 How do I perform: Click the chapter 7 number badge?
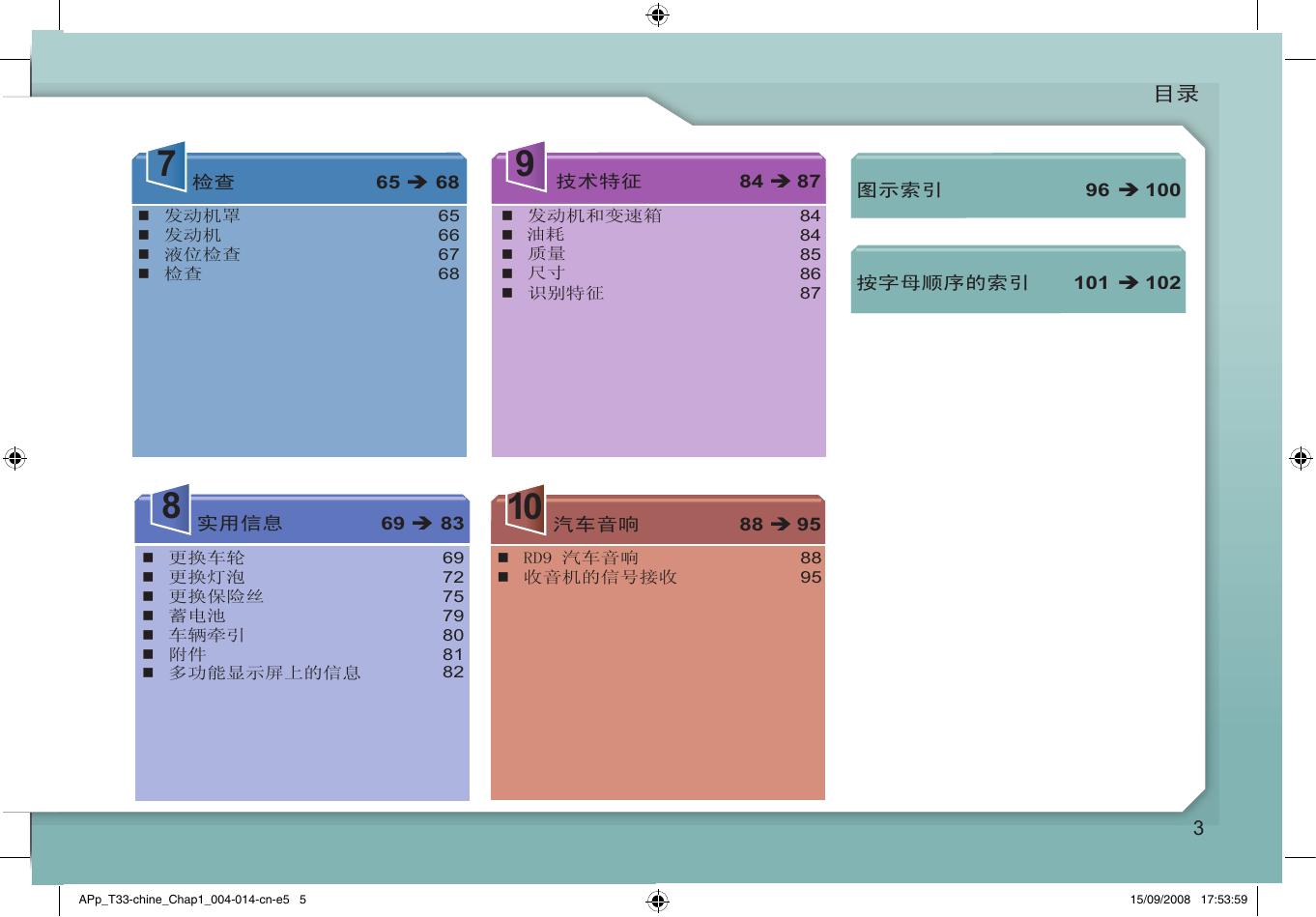[x=165, y=165]
